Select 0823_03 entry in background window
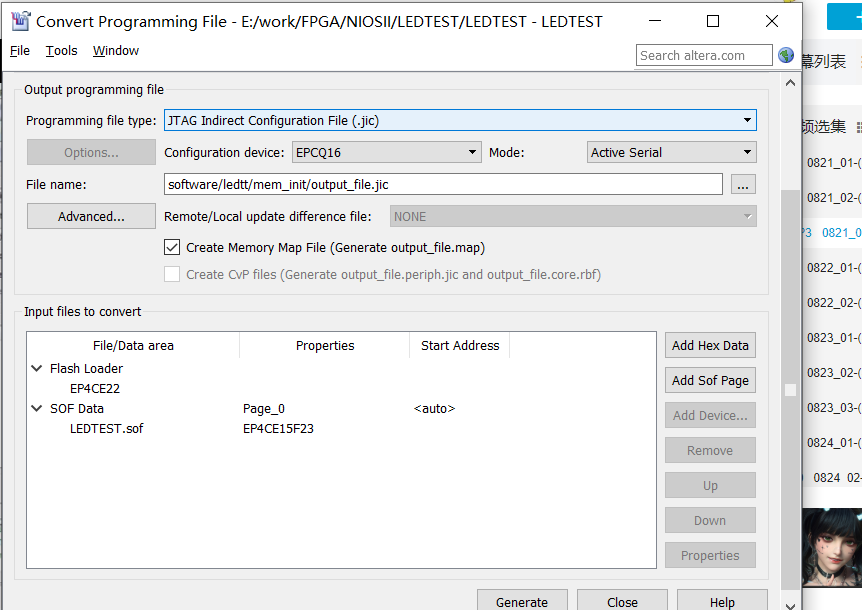862x610 pixels. pyautogui.click(x=833, y=408)
